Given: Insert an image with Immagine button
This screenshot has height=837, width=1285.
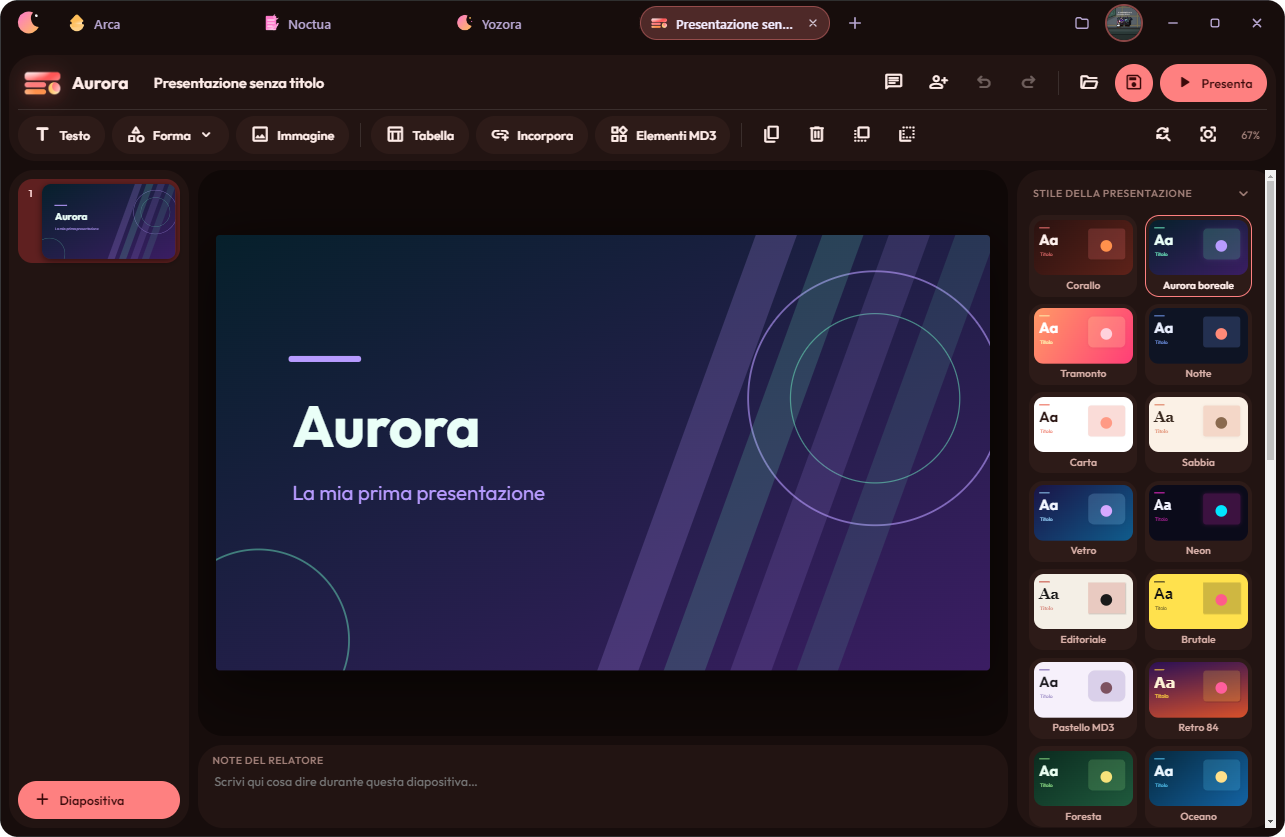Looking at the screenshot, I should click(292, 135).
